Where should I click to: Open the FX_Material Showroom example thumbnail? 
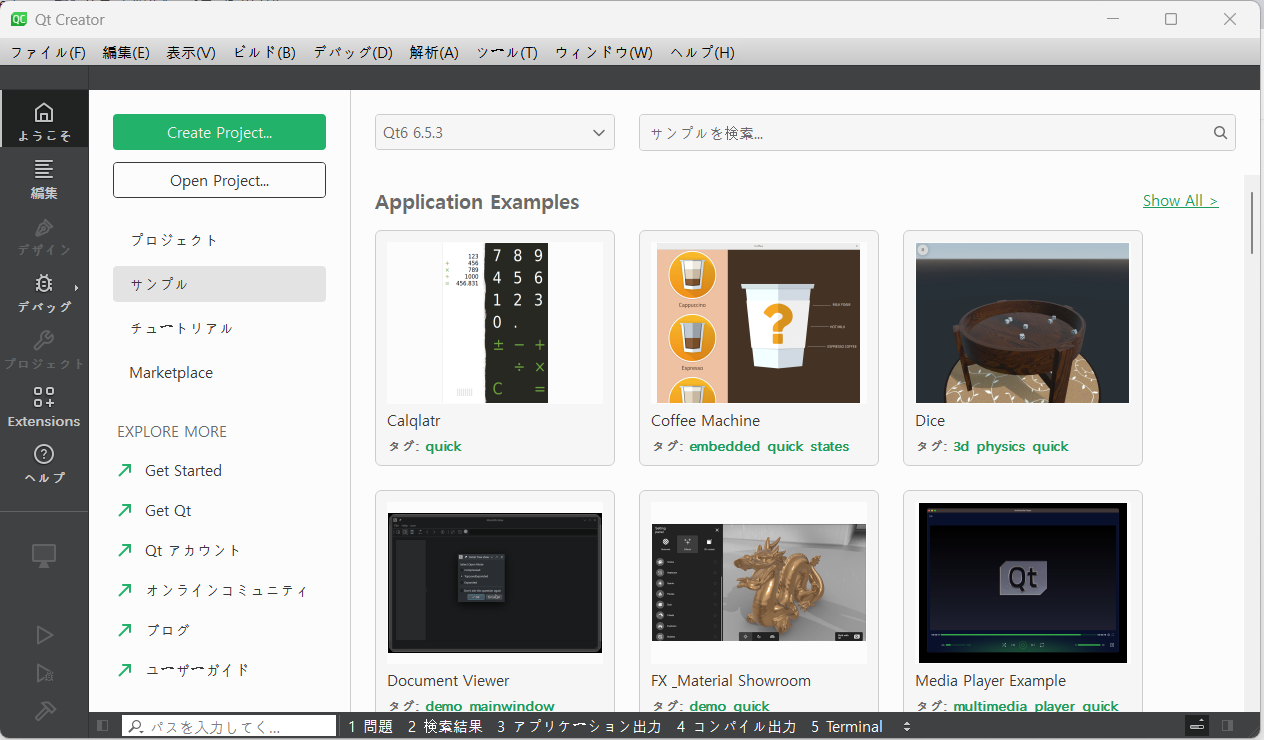point(759,582)
